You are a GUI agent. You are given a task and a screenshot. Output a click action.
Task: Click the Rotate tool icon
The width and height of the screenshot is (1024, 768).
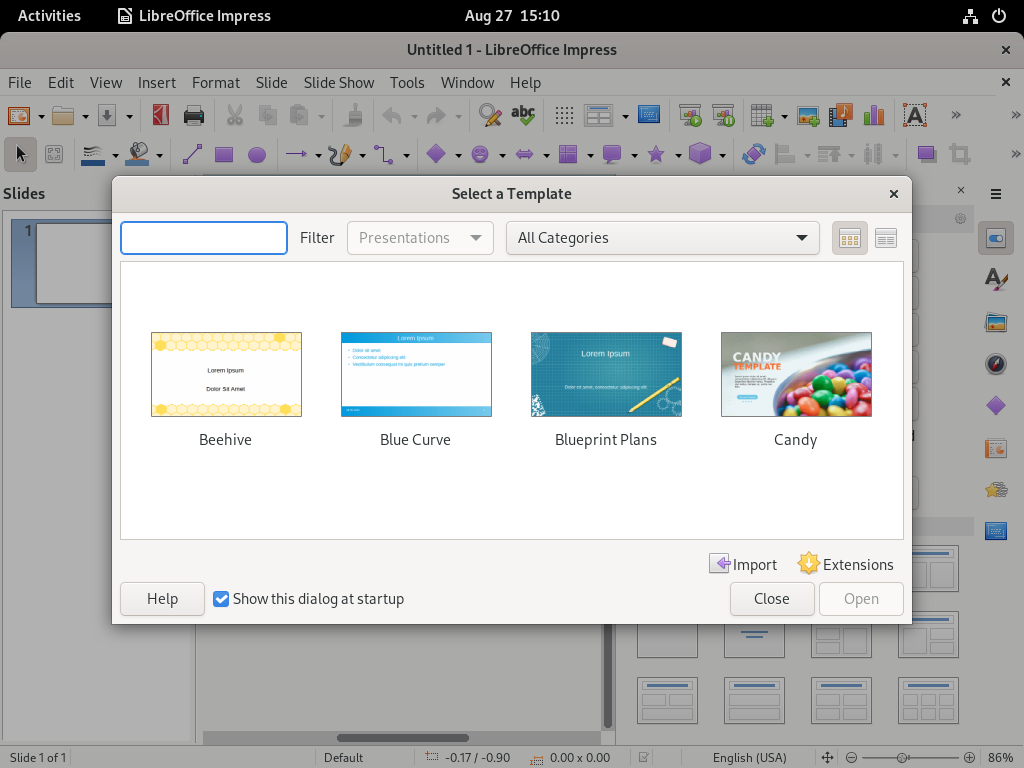coord(753,154)
